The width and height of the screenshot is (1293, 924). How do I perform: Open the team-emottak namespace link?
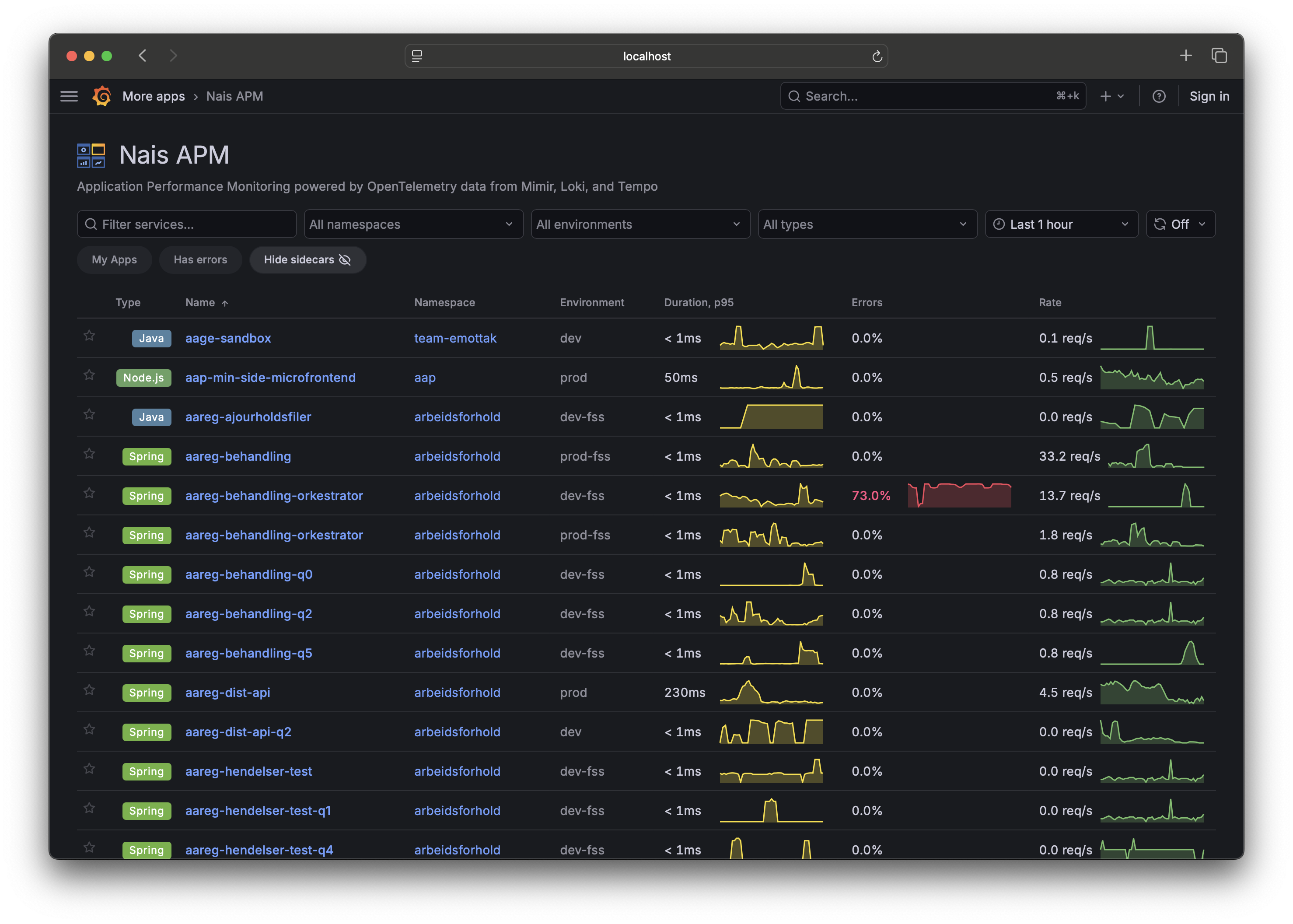[455, 338]
